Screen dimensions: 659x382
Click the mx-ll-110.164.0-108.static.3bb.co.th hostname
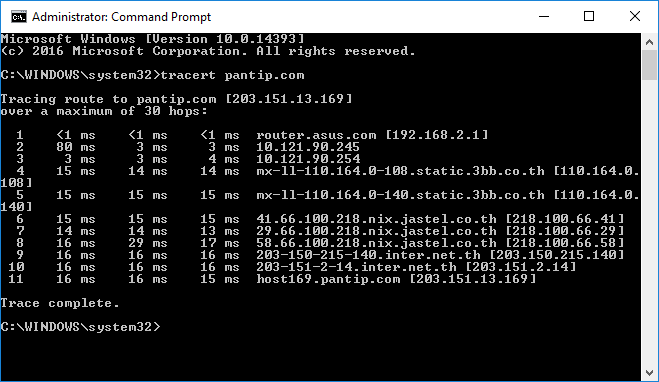400,171
